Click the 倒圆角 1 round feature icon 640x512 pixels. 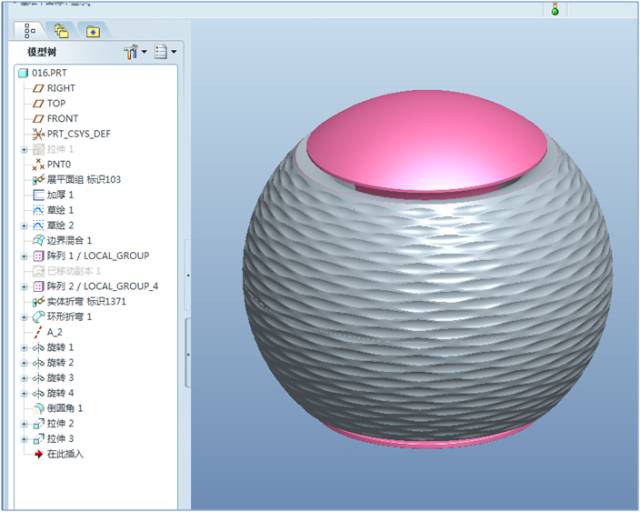(x=39, y=408)
